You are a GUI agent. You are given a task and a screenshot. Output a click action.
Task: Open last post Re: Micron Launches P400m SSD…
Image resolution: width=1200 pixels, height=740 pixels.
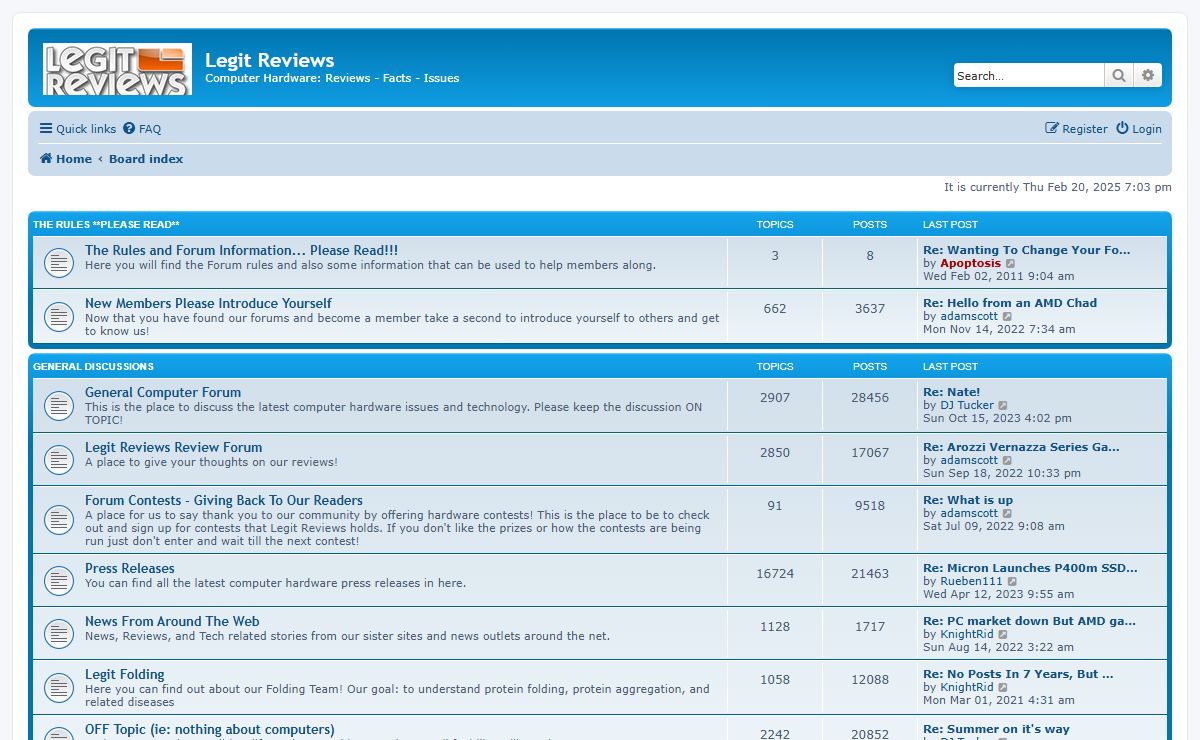point(1030,568)
